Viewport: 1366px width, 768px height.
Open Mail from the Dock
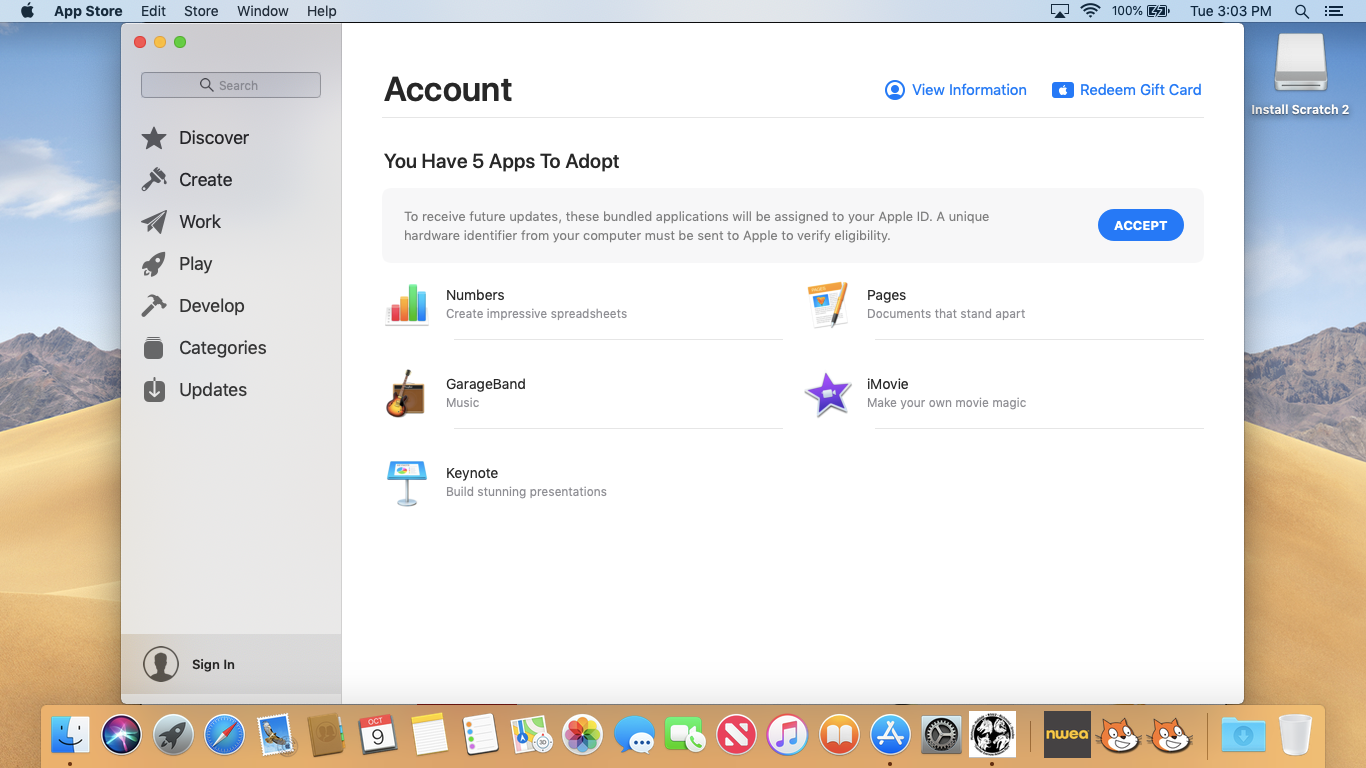pyautogui.click(x=276, y=736)
